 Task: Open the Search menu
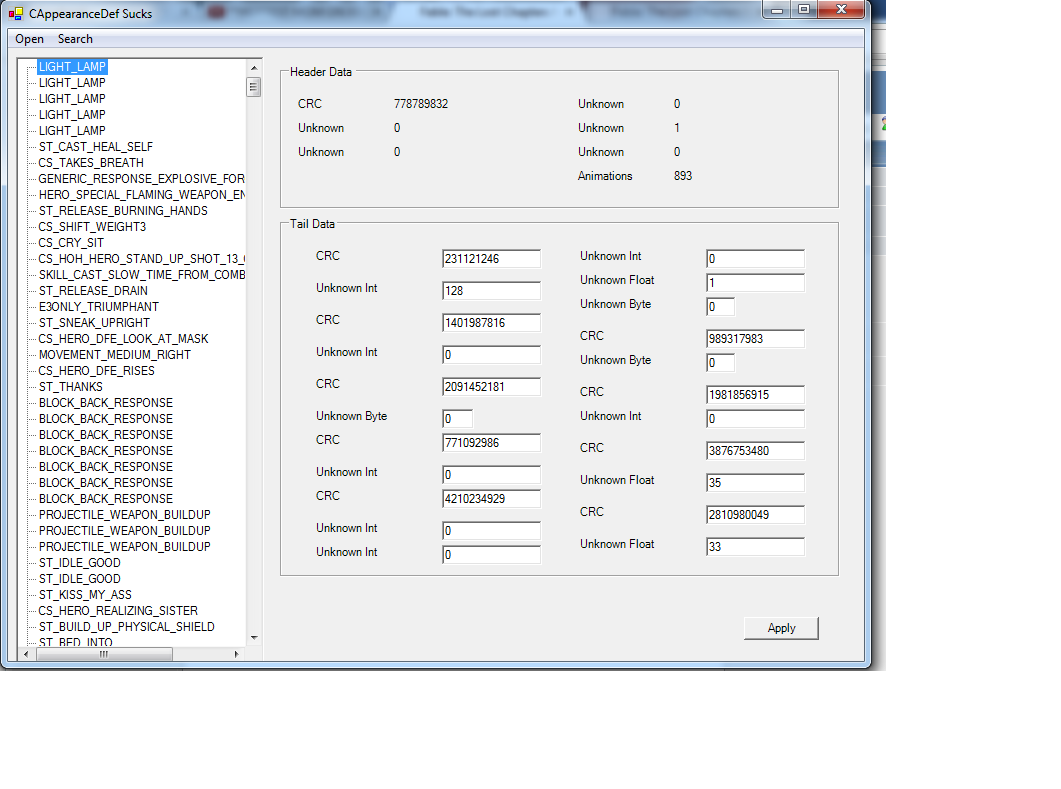point(75,39)
